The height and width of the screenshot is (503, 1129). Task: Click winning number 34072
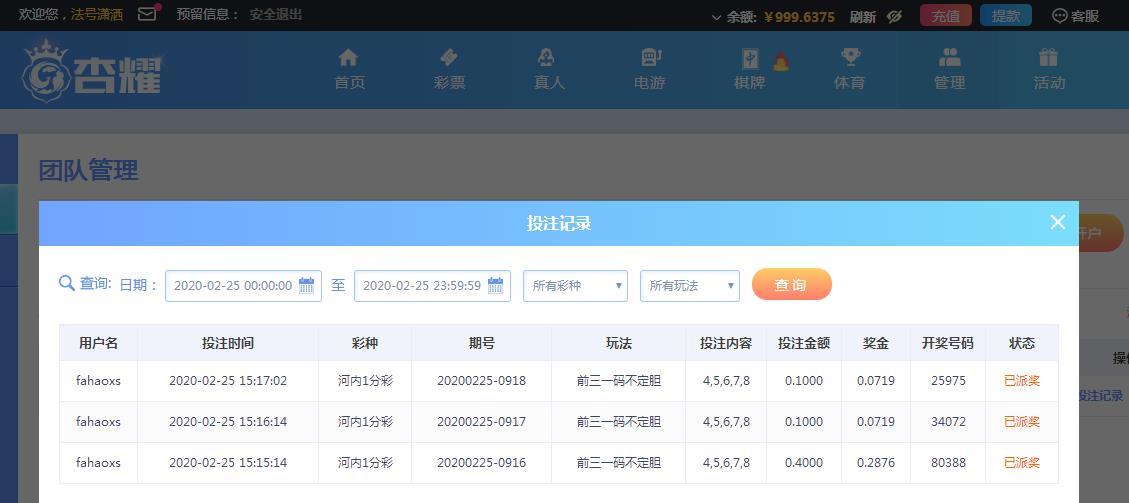pos(948,422)
